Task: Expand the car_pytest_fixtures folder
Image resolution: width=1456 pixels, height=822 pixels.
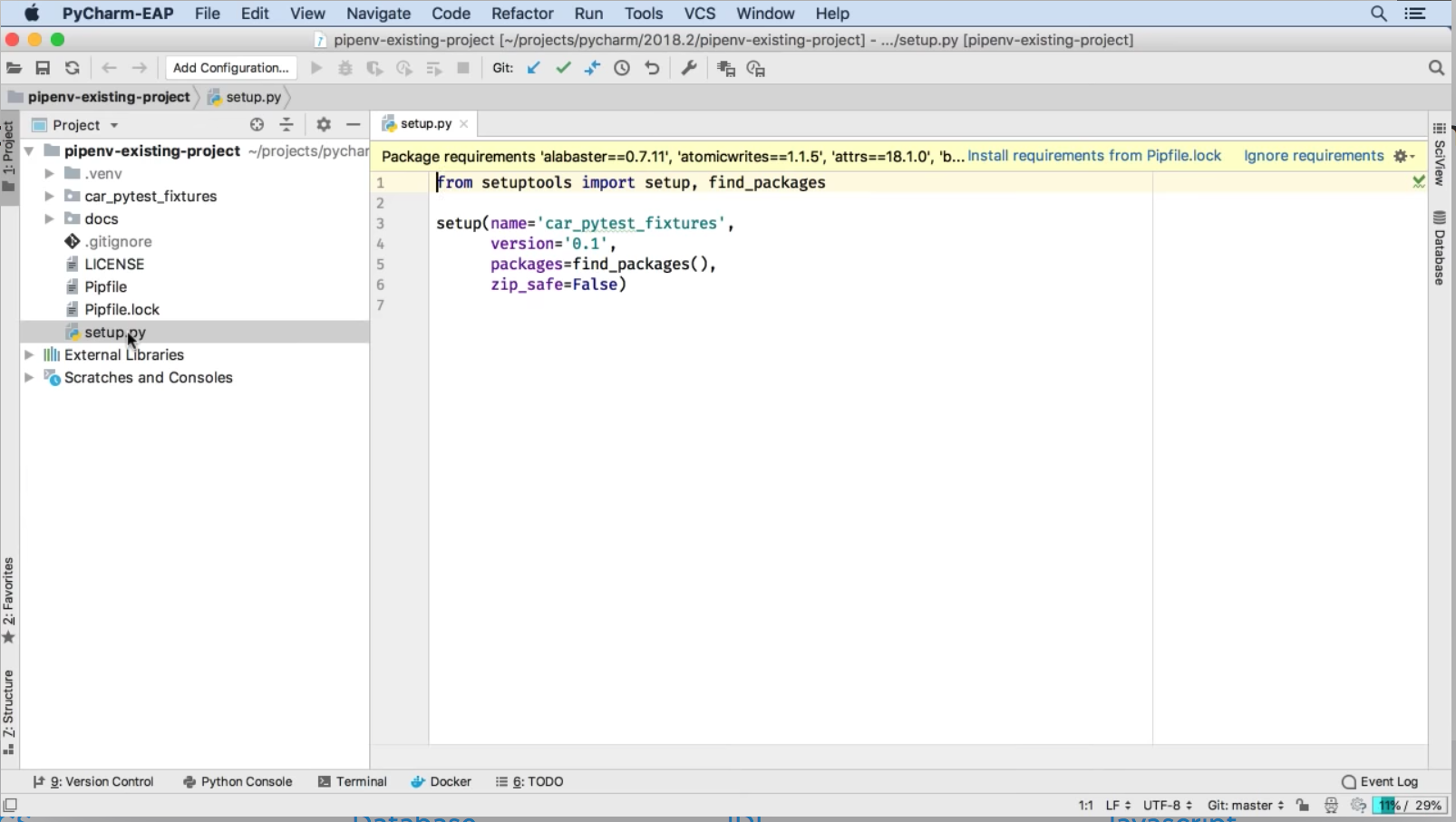Action: point(49,197)
